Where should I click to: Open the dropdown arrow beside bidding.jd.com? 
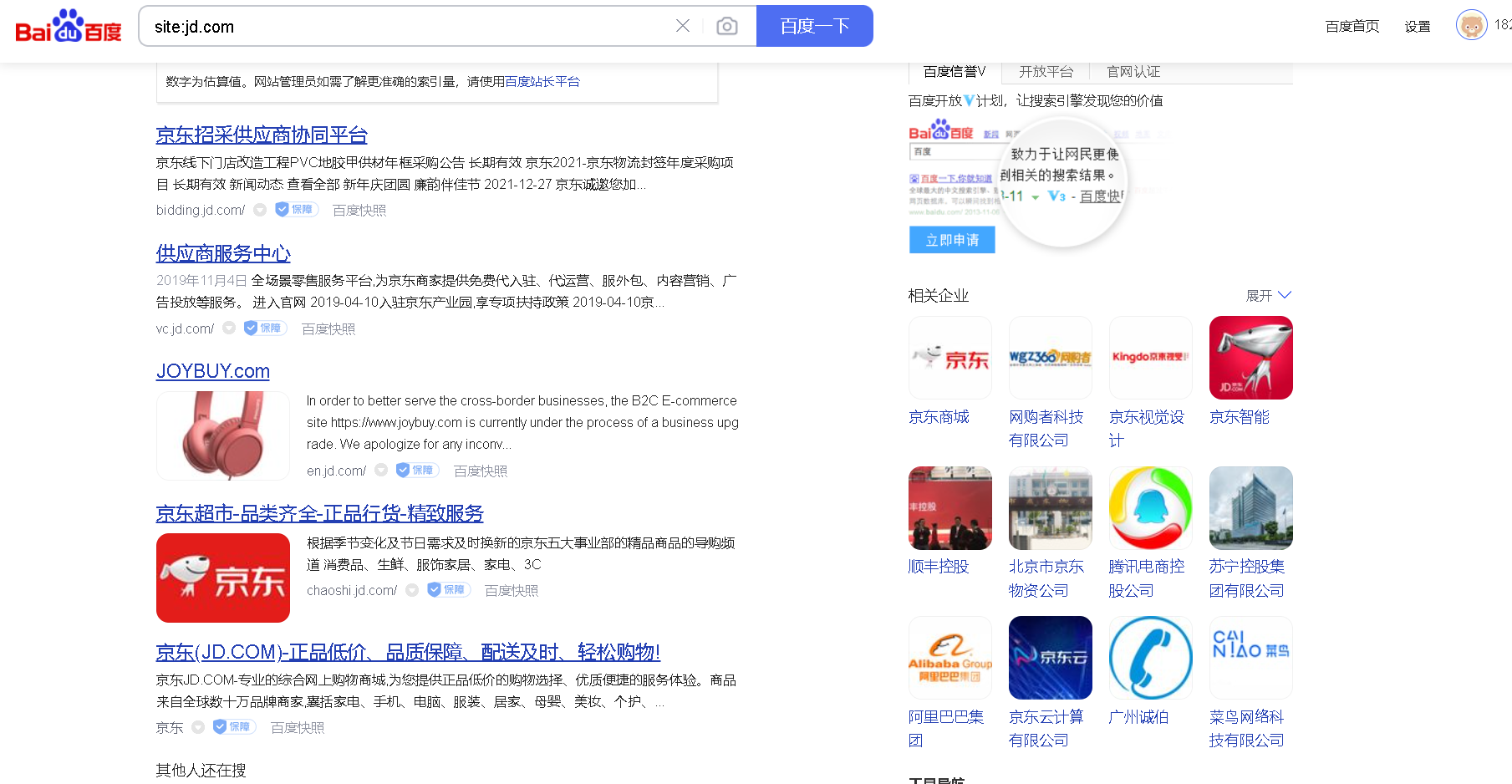(260, 210)
